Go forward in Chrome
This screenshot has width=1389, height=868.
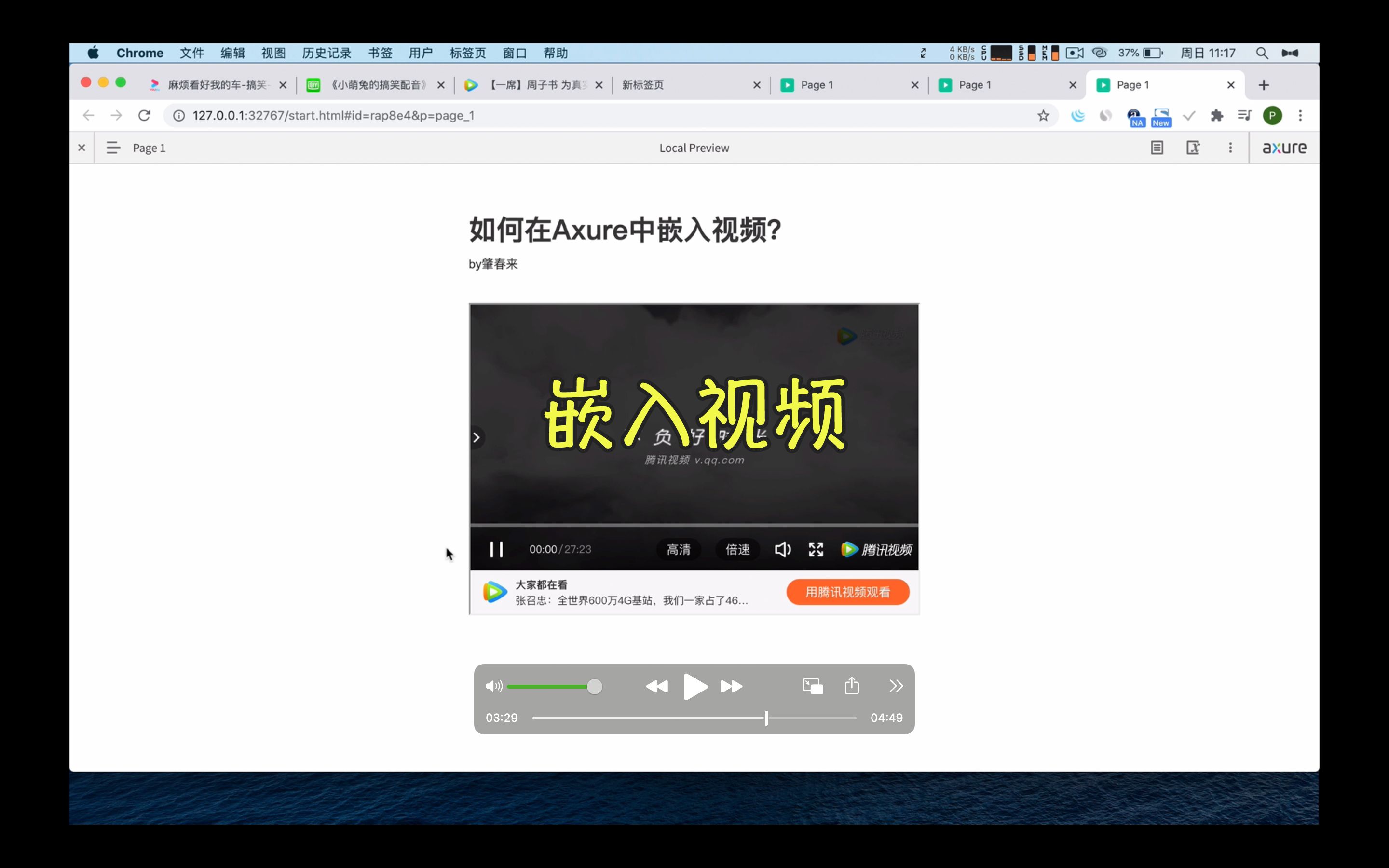(x=116, y=115)
